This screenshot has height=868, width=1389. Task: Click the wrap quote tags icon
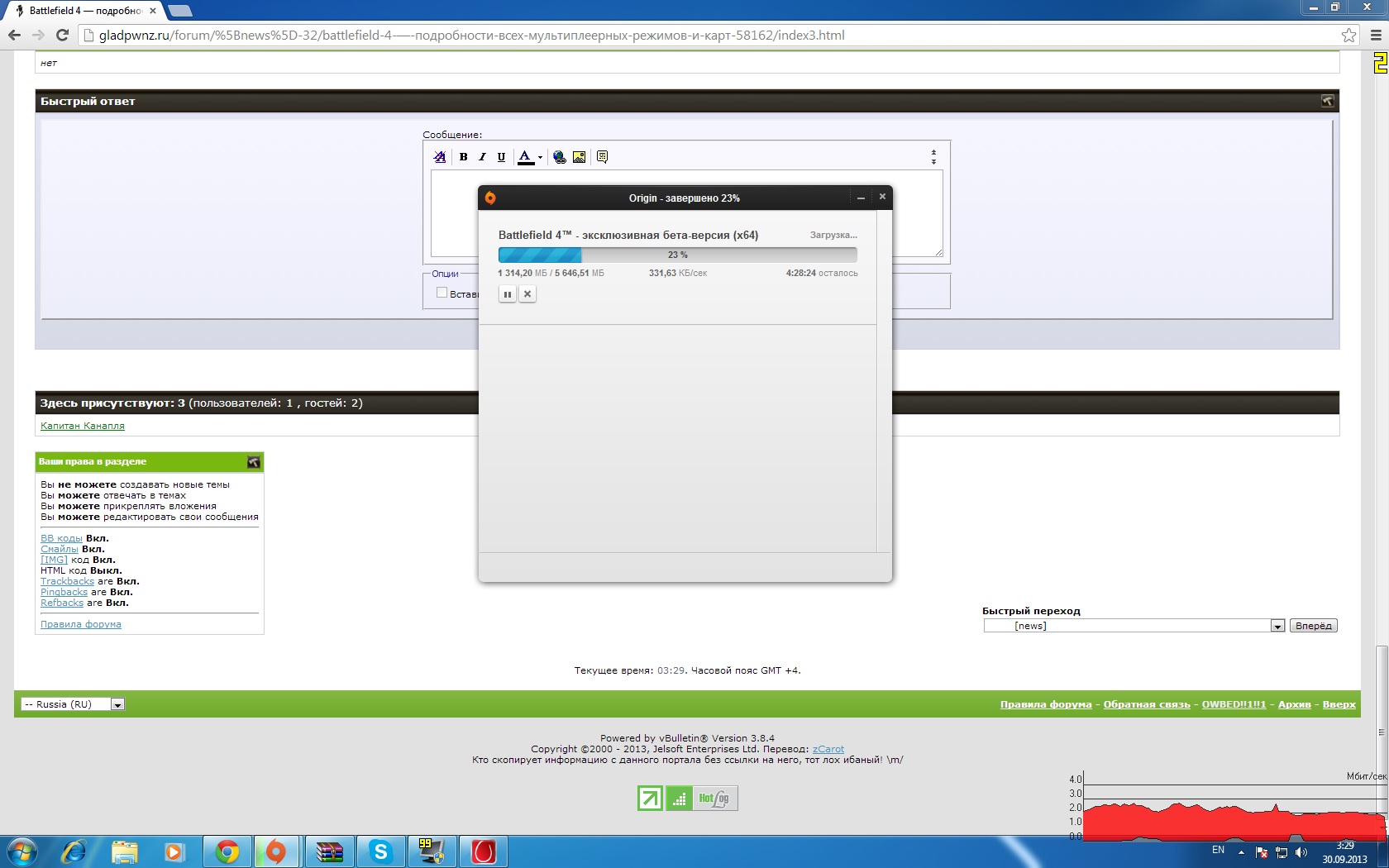[x=602, y=157]
